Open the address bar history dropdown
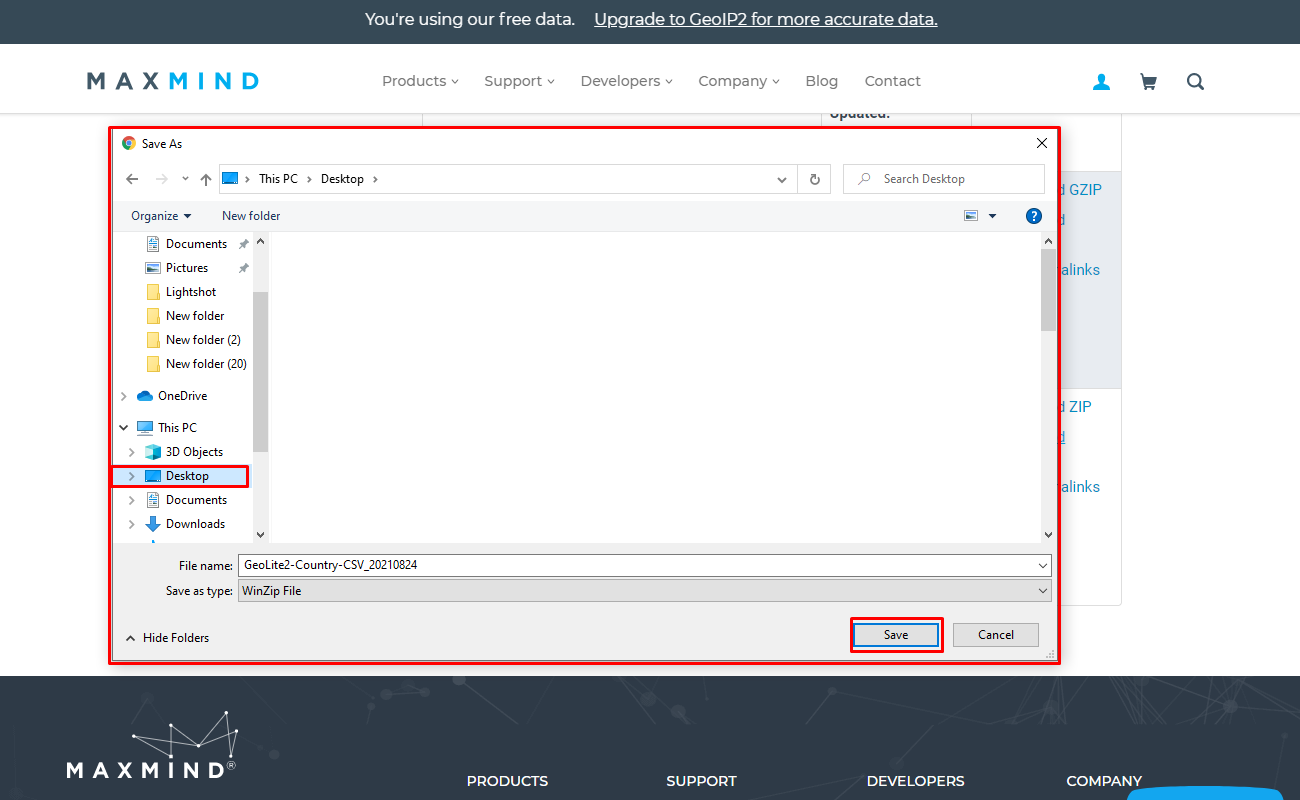The width and height of the screenshot is (1300, 800). click(x=782, y=179)
